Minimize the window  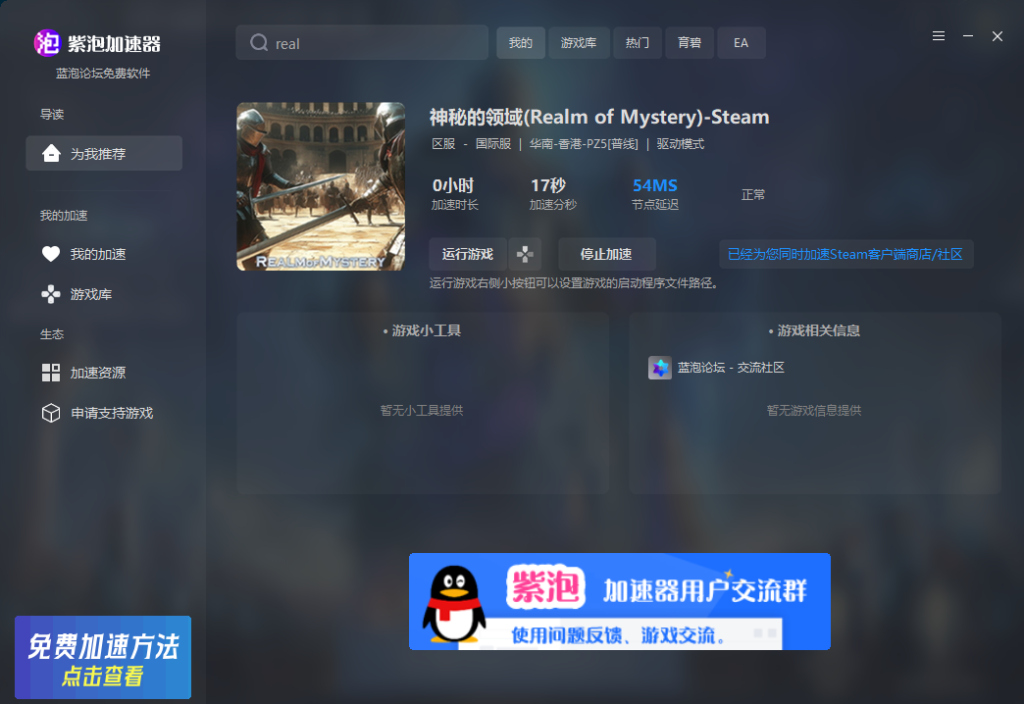click(x=968, y=36)
